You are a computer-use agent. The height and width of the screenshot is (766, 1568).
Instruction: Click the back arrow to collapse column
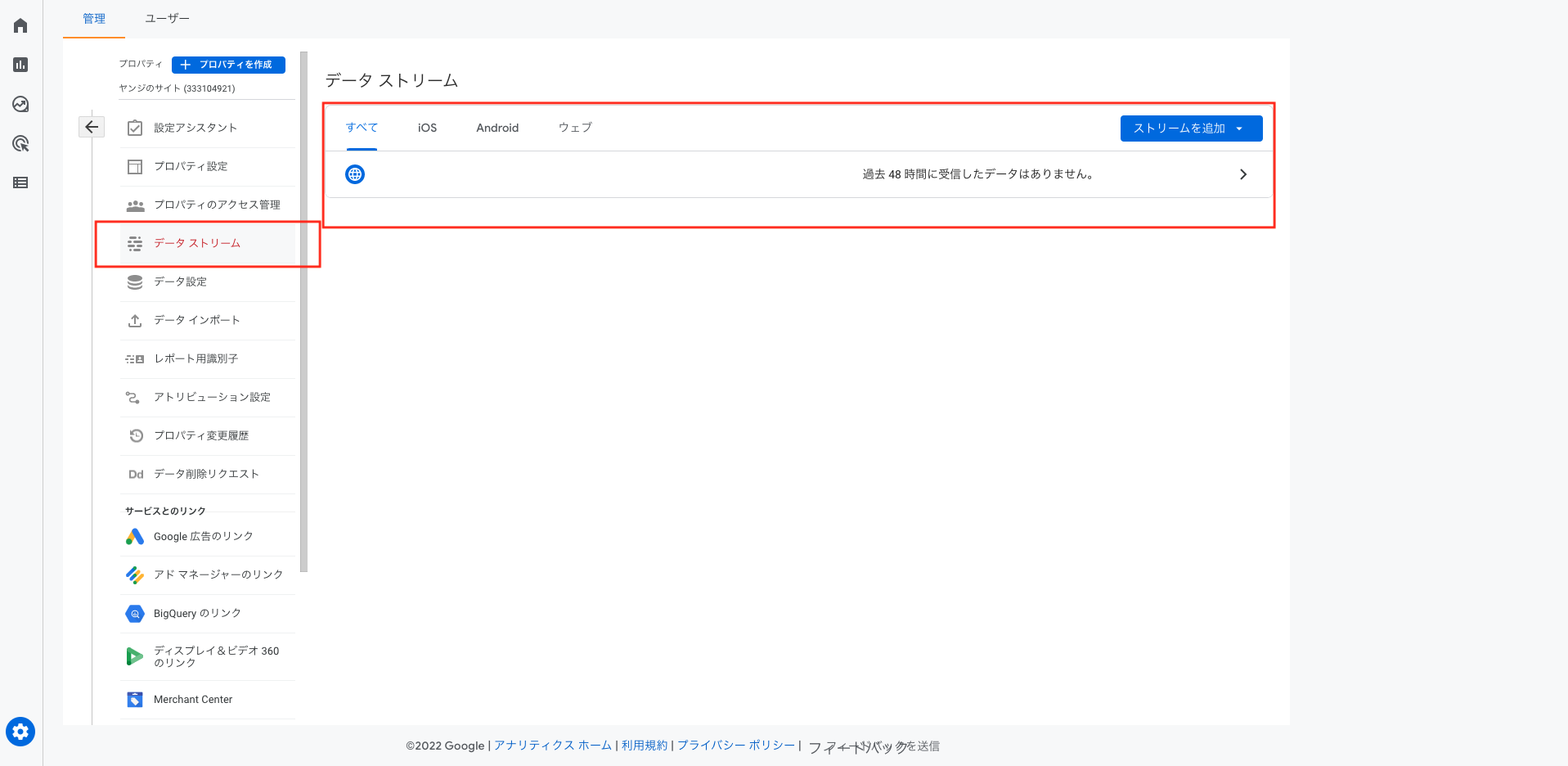pos(92,127)
